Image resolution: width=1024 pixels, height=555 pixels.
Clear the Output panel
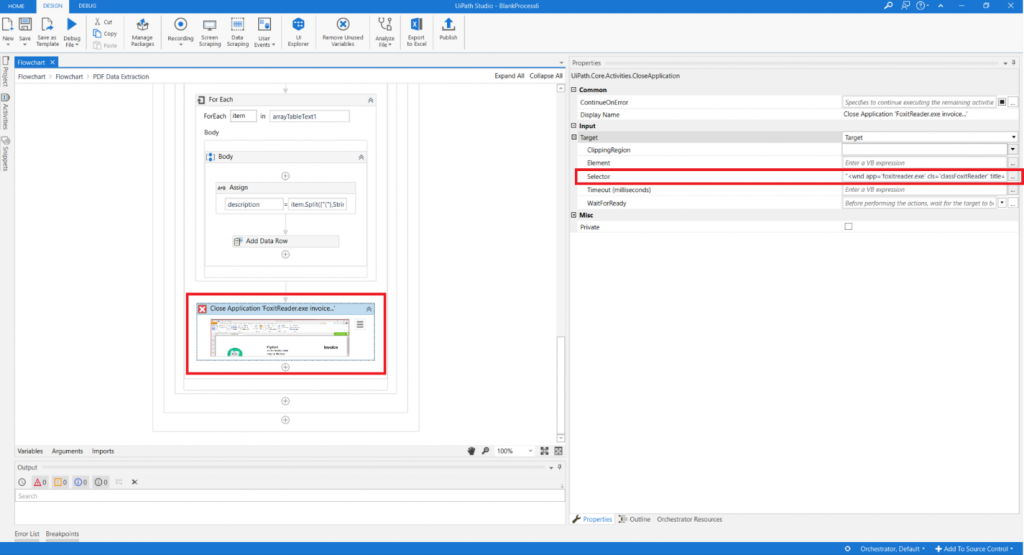click(135, 482)
